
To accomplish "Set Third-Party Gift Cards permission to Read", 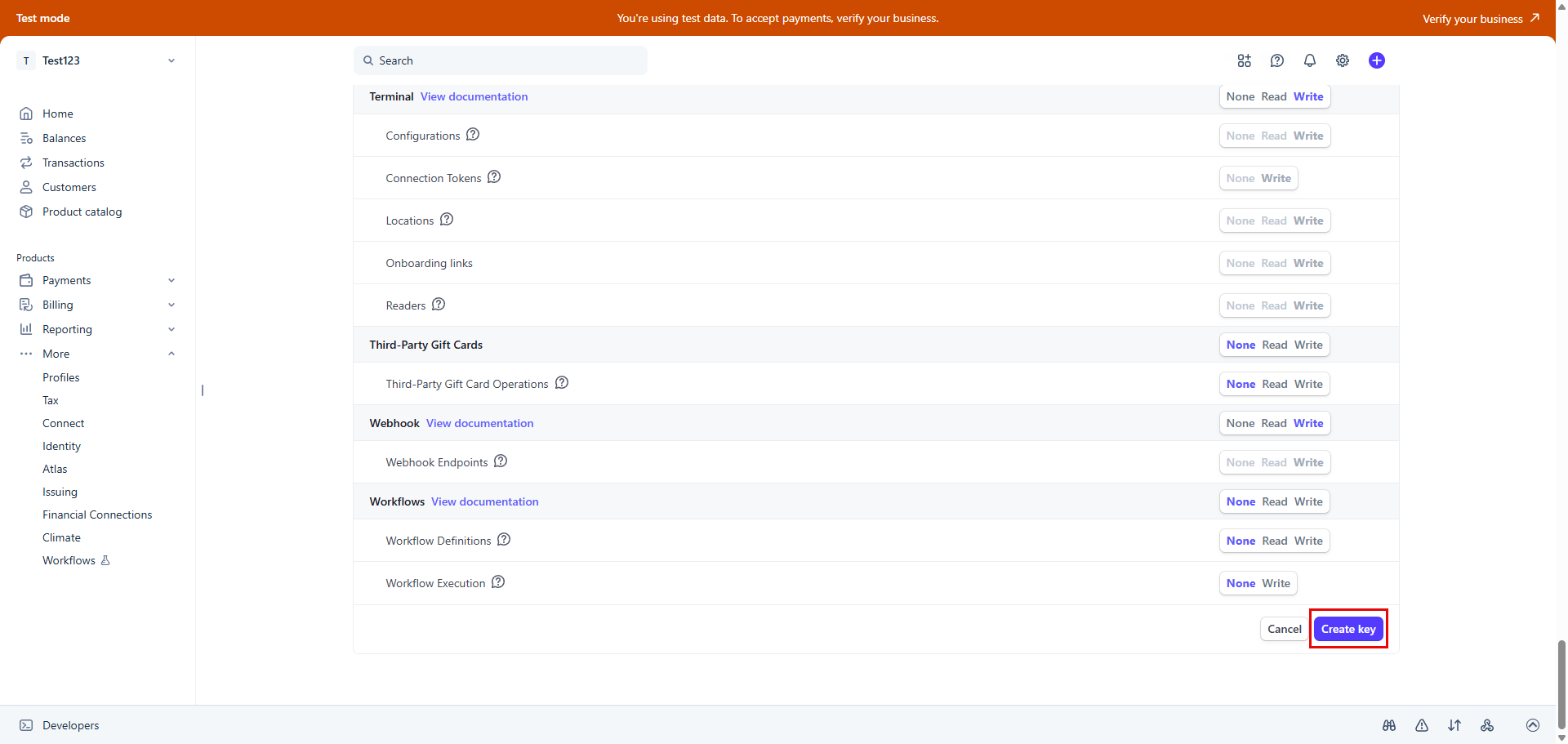I will pos(1274,345).
